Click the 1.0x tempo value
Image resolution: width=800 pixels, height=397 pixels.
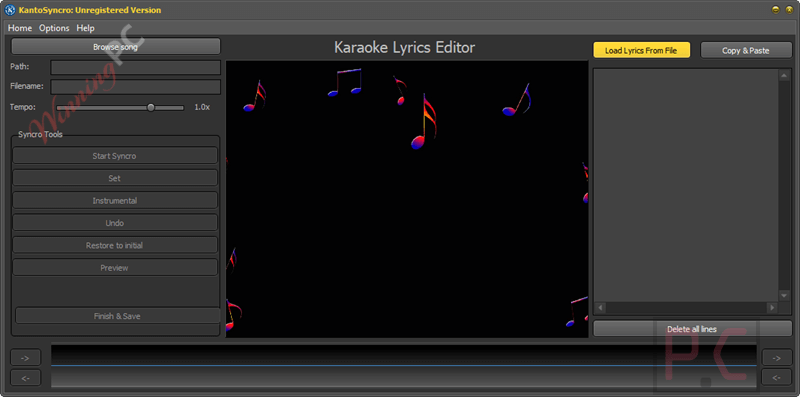pyautogui.click(x=202, y=107)
